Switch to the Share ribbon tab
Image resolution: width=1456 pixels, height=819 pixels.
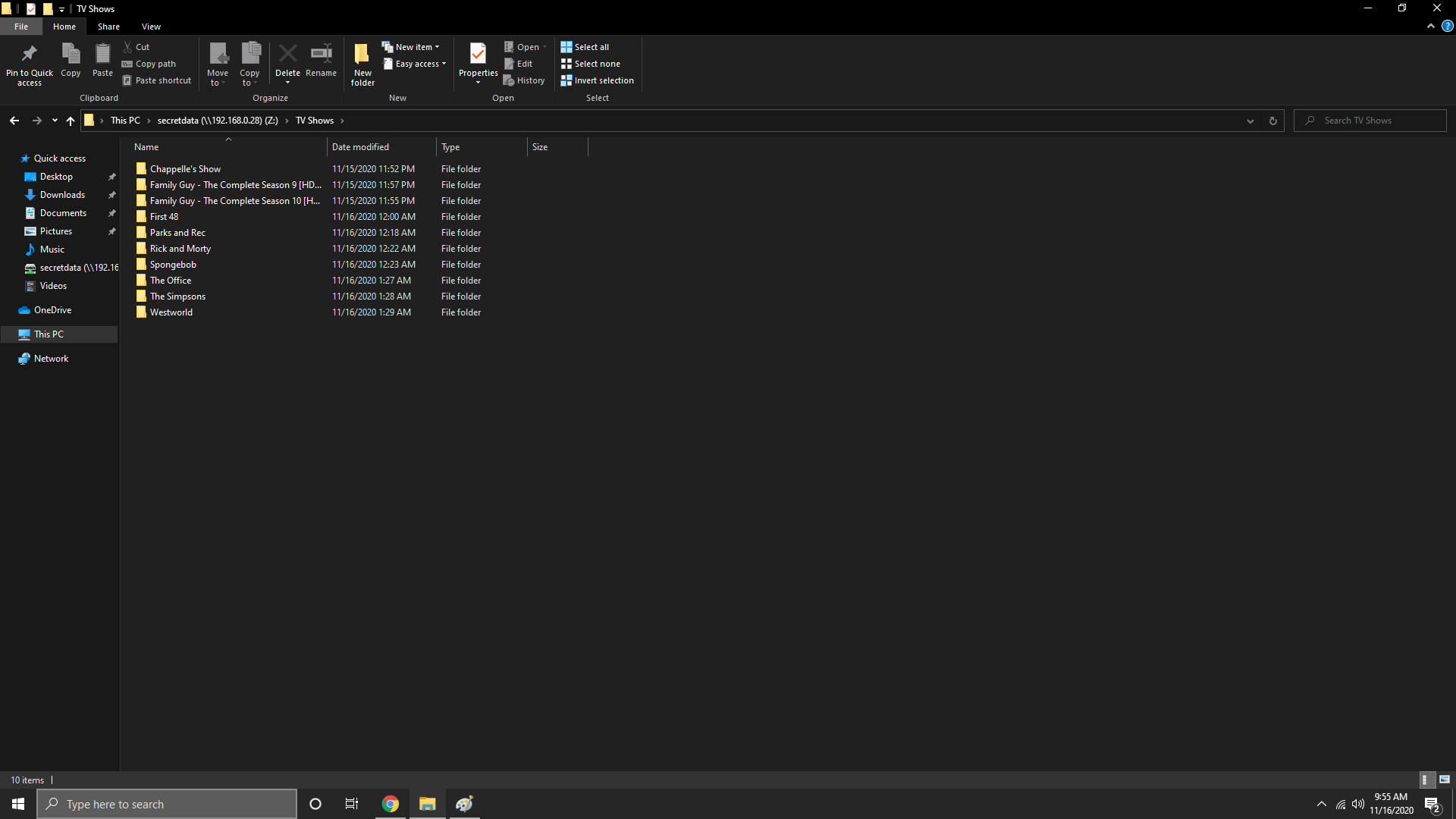tap(108, 27)
